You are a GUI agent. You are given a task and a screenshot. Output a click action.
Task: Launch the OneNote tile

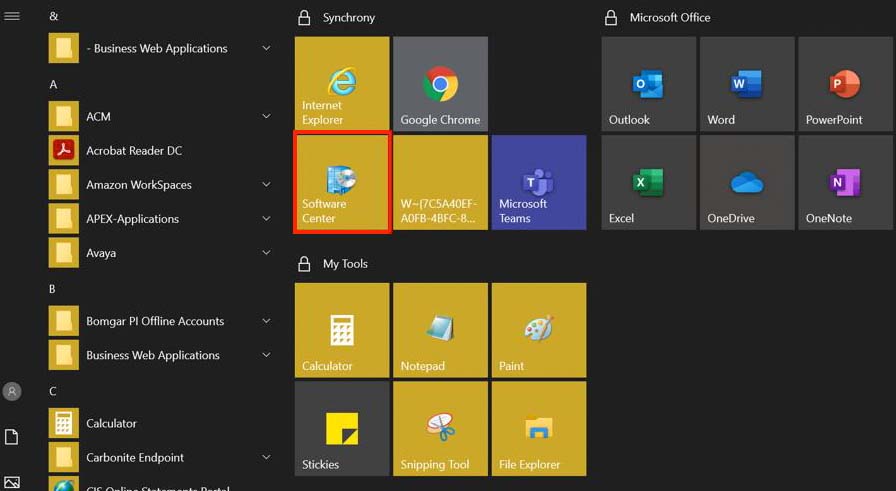[x=845, y=182]
